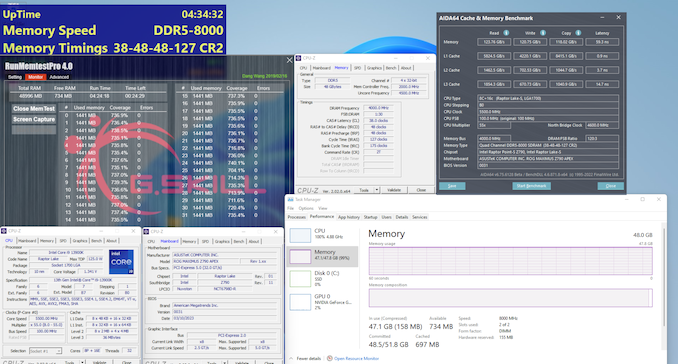Switch to the Details tab in Task Manager
678x364 pixels.
click(402, 217)
